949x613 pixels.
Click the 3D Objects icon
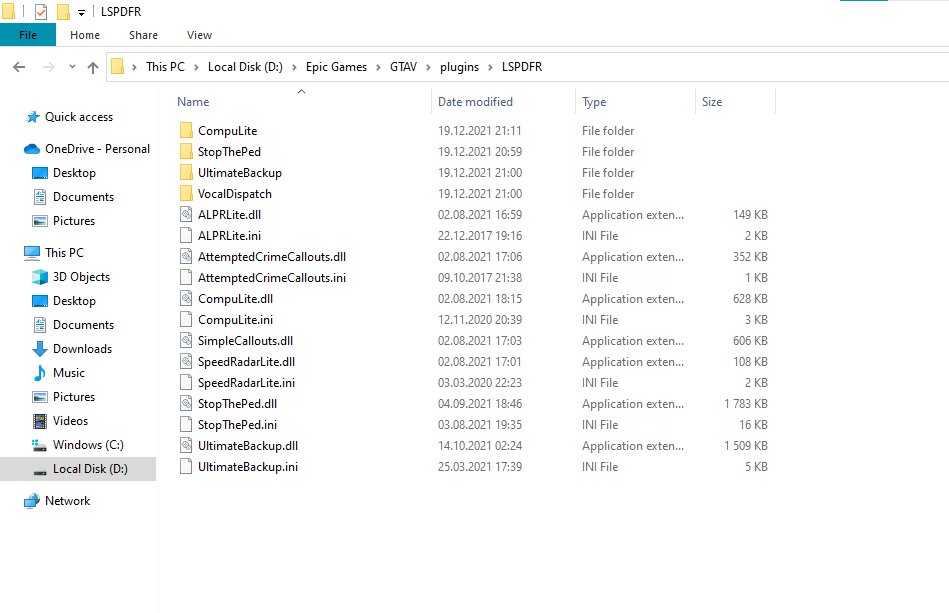coord(40,277)
